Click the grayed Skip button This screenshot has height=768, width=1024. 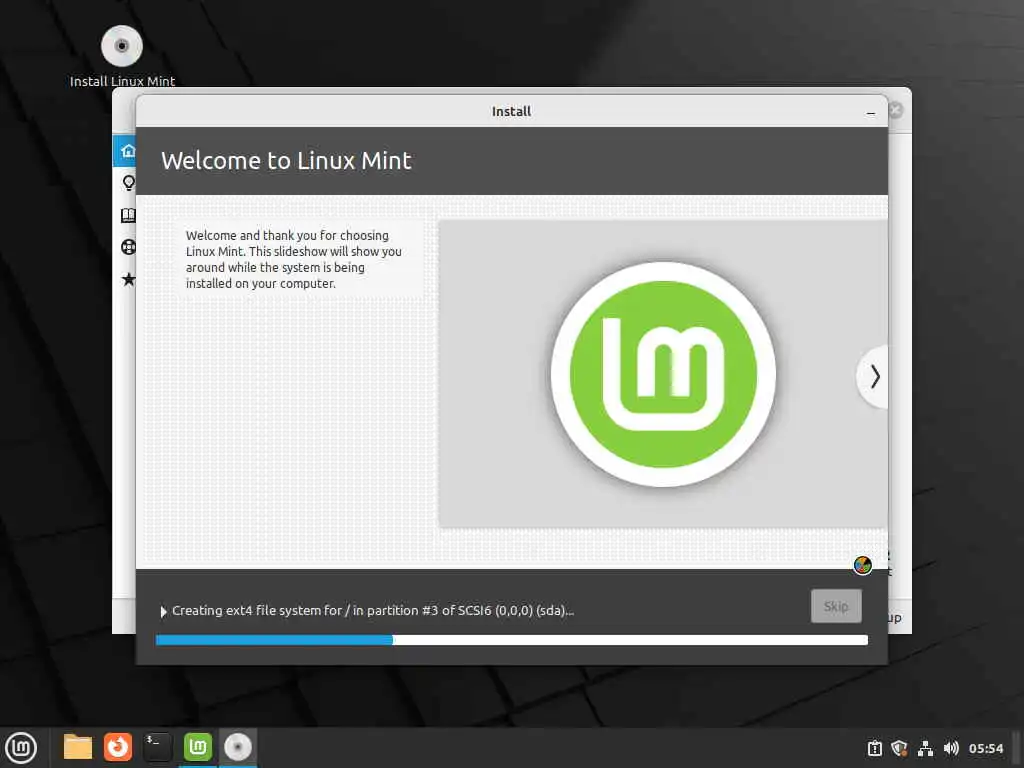pyautogui.click(x=836, y=606)
